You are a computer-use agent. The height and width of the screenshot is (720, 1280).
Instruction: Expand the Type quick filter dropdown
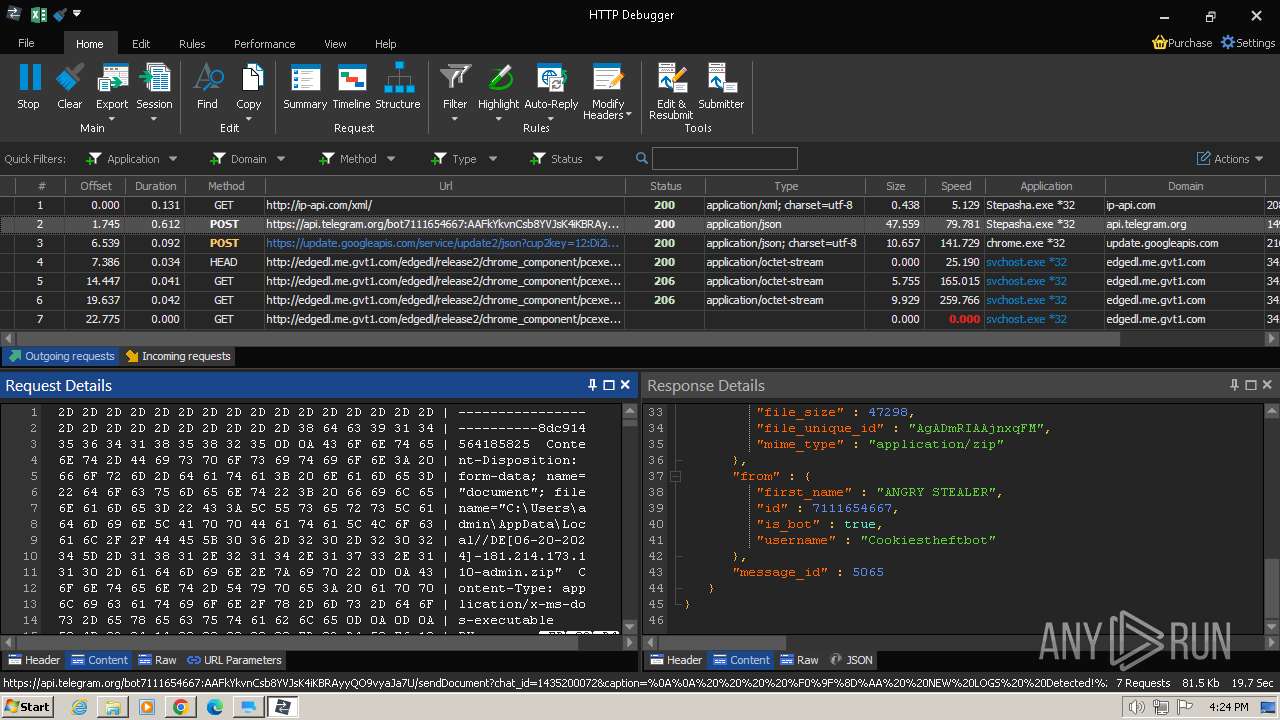point(493,159)
